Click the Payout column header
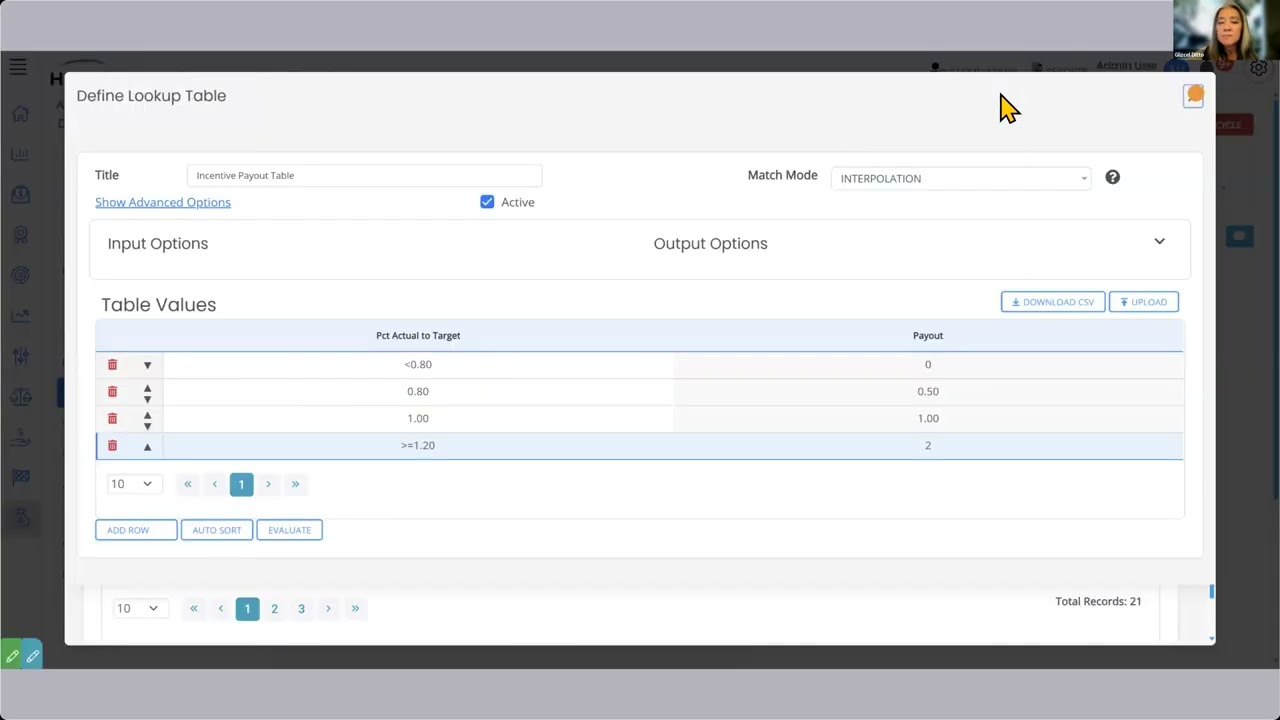1280x720 pixels. click(928, 336)
